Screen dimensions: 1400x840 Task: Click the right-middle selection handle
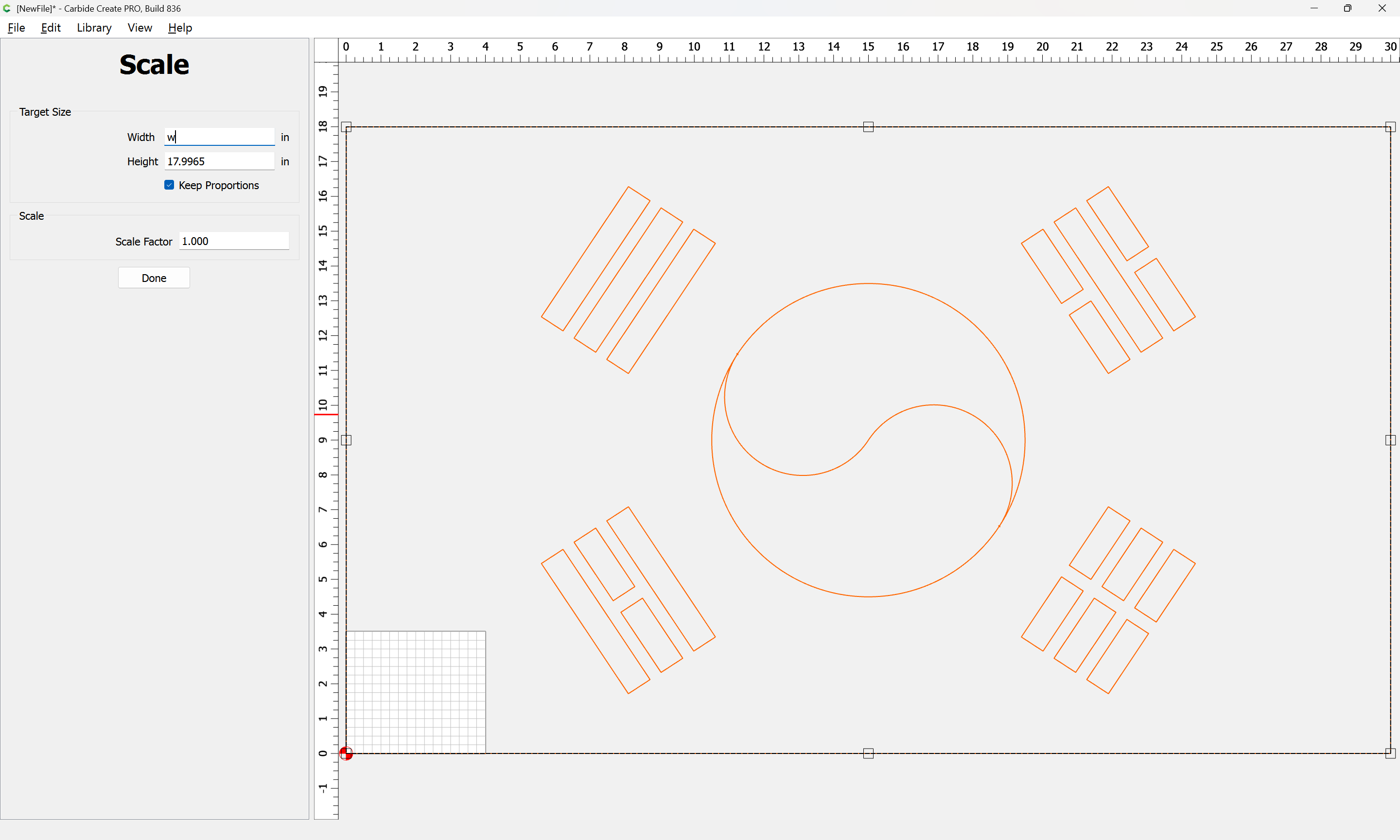1390,440
